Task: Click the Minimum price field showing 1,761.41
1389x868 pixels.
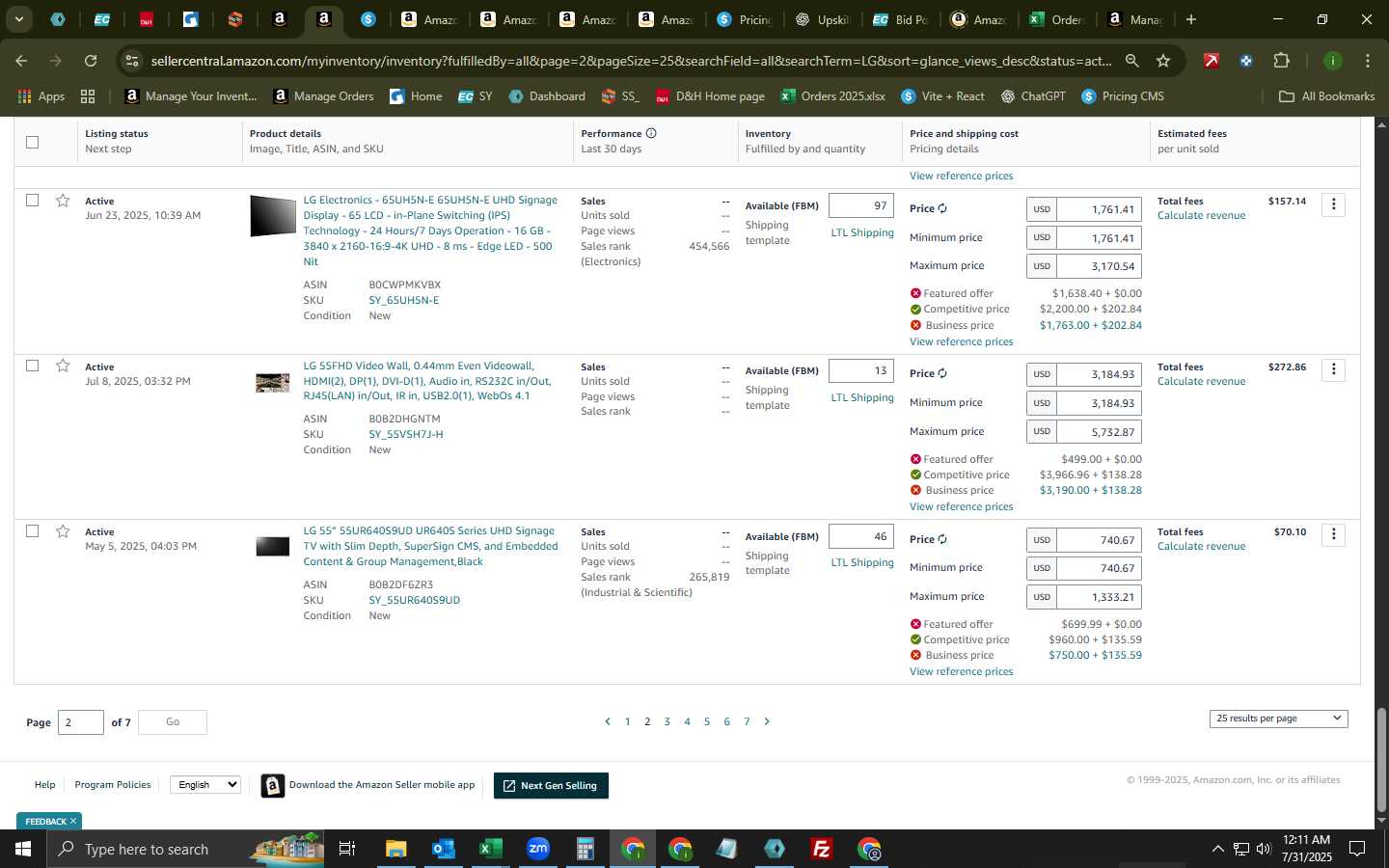Action: (x=1099, y=237)
